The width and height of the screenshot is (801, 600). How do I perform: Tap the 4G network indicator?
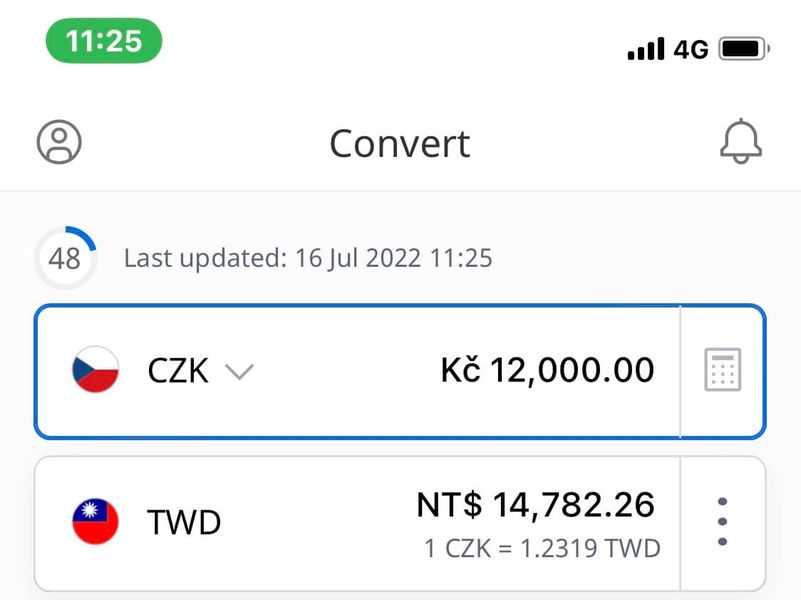[x=691, y=48]
